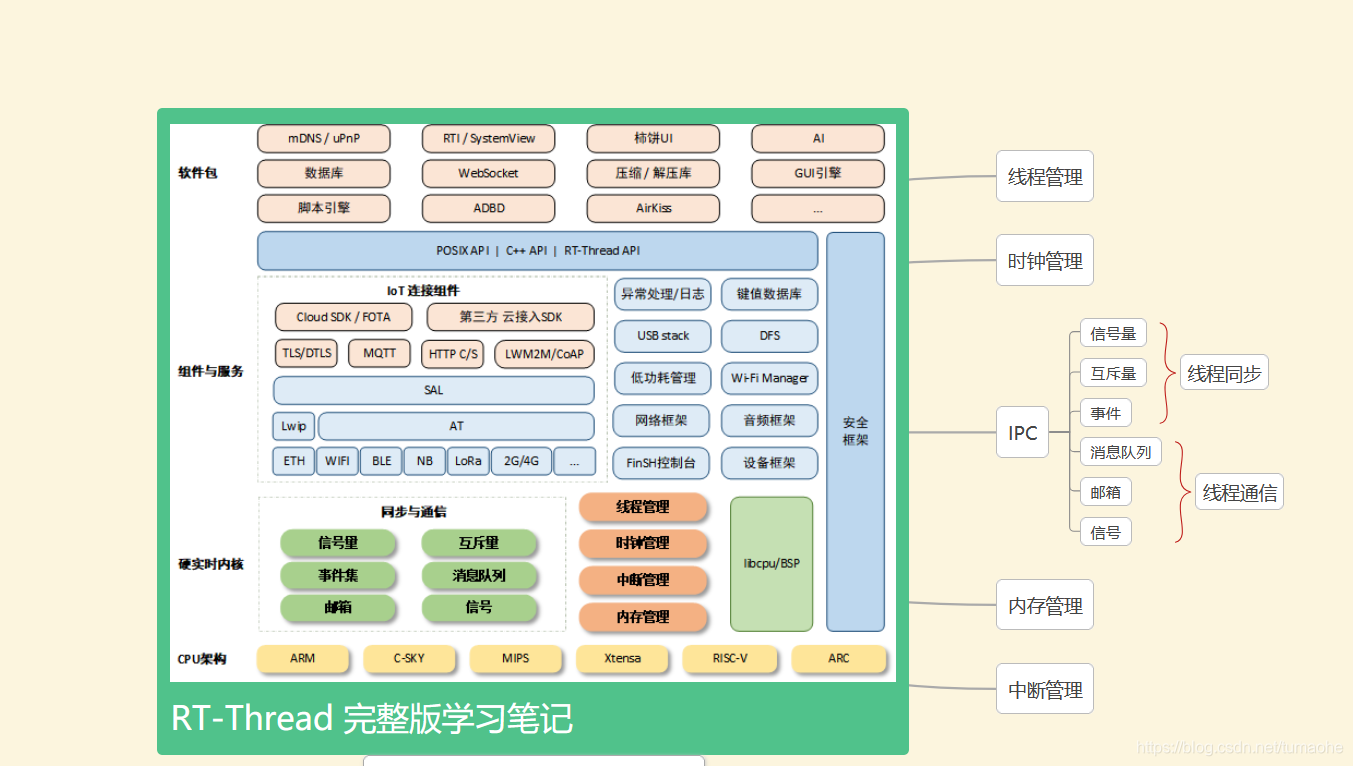Click the Lwip box in diagram
The width and height of the screenshot is (1353, 766).
click(293, 426)
